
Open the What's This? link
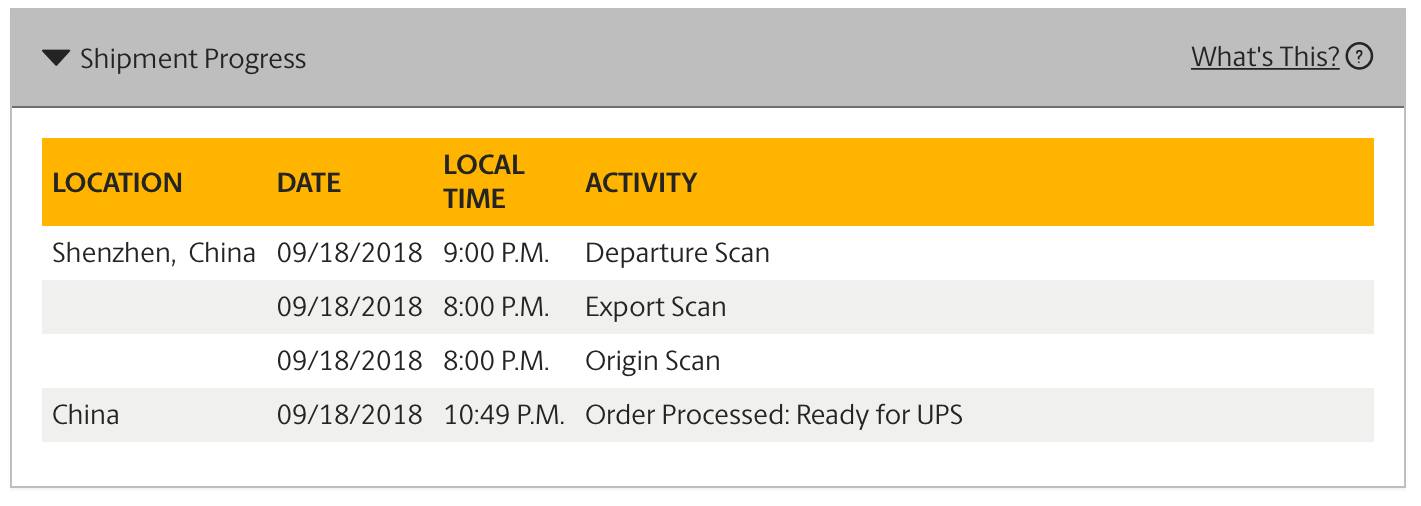tap(1265, 57)
